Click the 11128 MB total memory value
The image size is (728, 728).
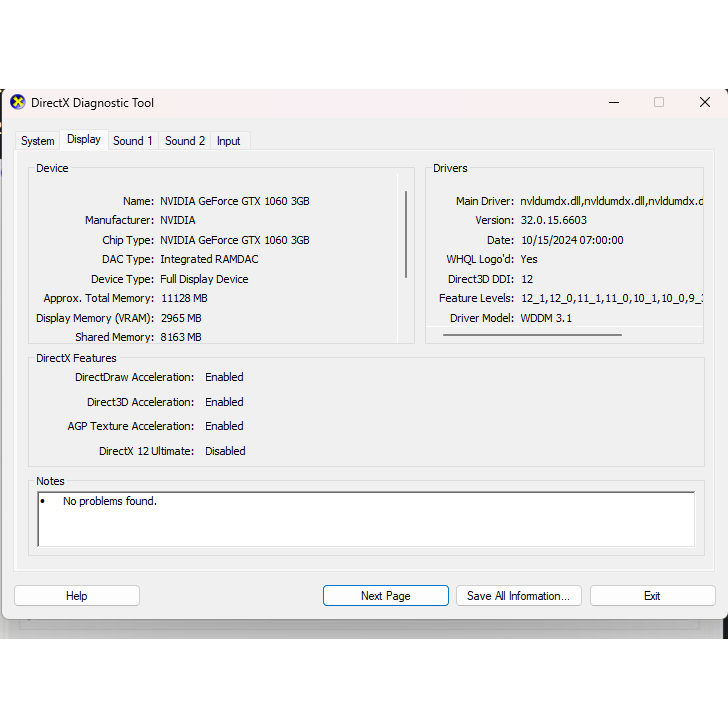pyautogui.click(x=184, y=298)
